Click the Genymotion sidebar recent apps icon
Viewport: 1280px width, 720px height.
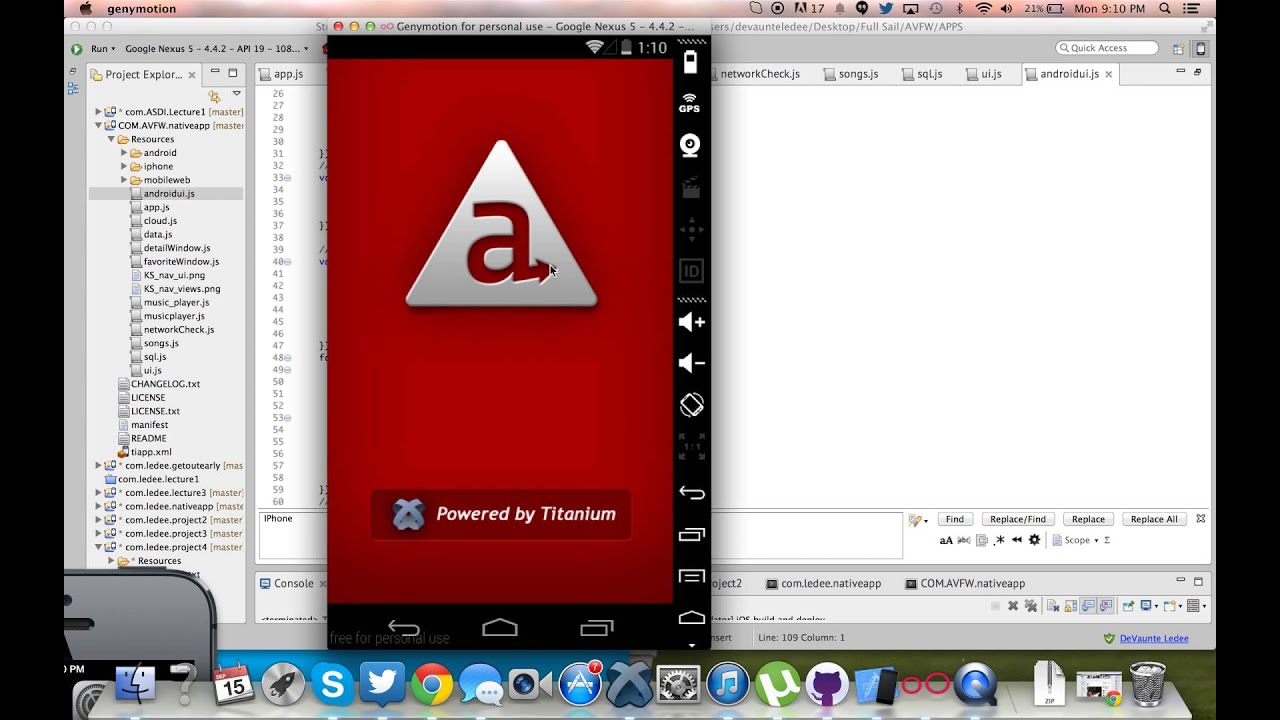691,535
